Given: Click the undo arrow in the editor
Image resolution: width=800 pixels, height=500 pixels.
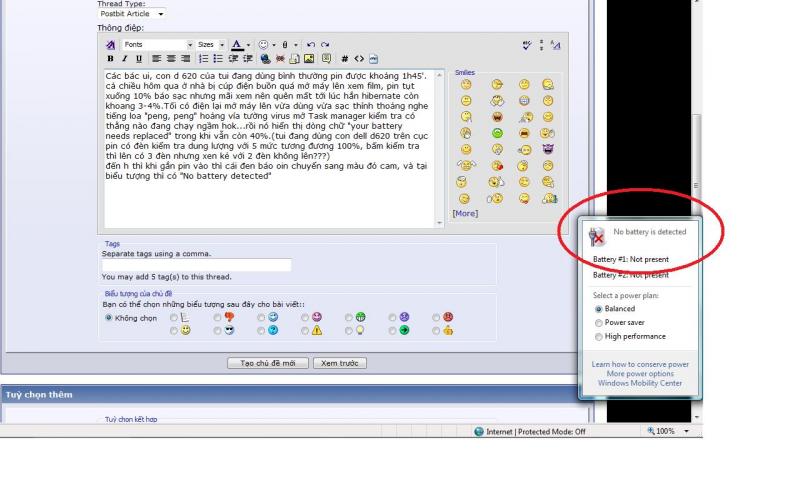Looking at the screenshot, I should pos(311,45).
